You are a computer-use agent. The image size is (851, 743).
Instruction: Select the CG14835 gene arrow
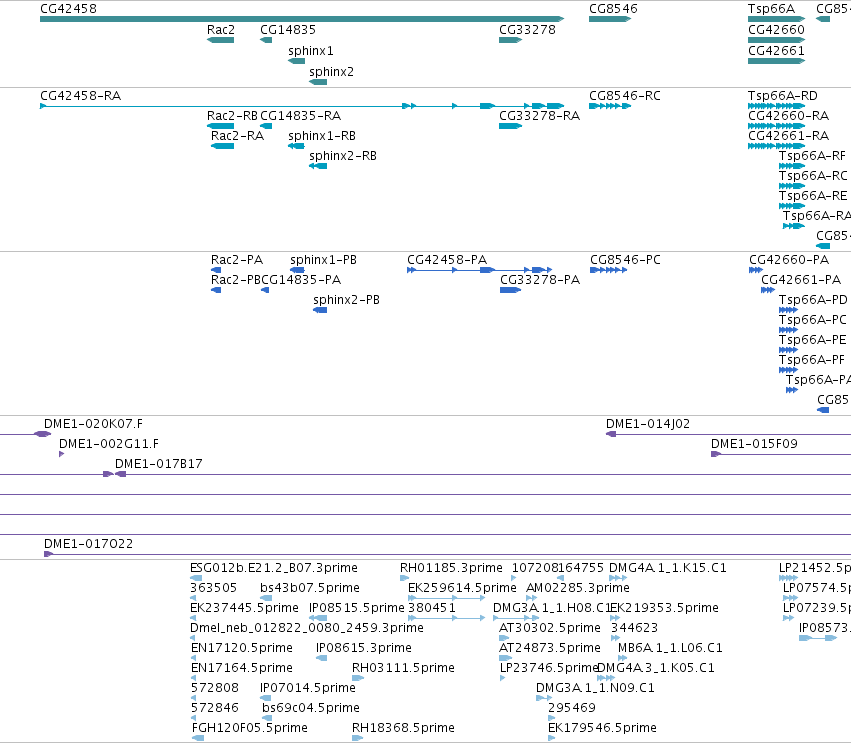click(x=266, y=40)
